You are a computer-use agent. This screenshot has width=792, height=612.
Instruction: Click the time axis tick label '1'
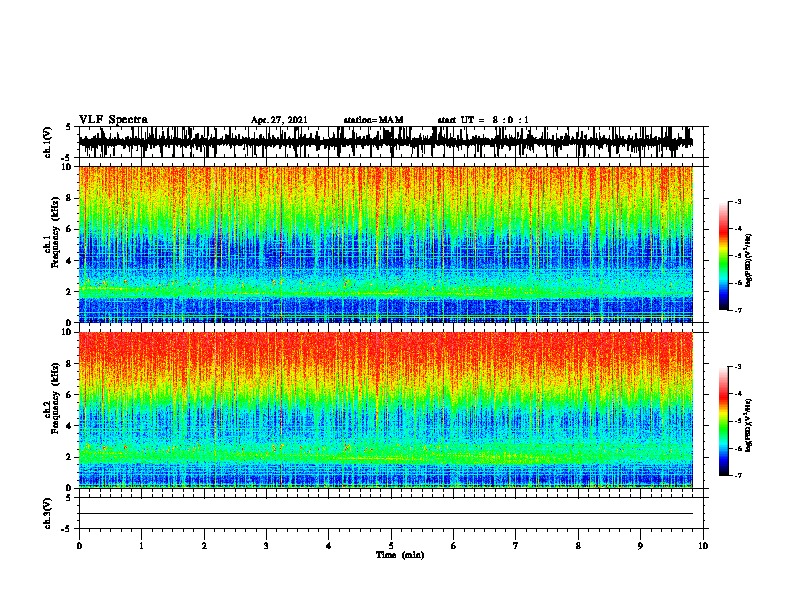(141, 545)
